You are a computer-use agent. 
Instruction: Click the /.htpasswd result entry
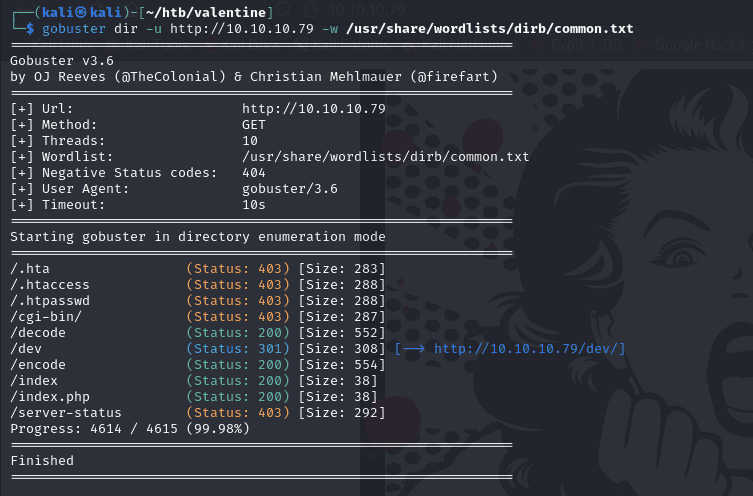50,300
